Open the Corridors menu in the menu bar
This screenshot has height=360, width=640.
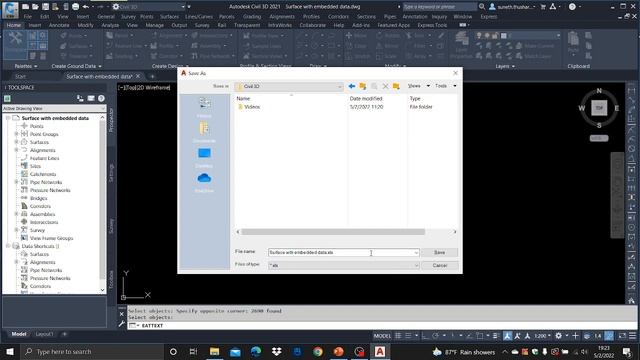(x=338, y=16)
